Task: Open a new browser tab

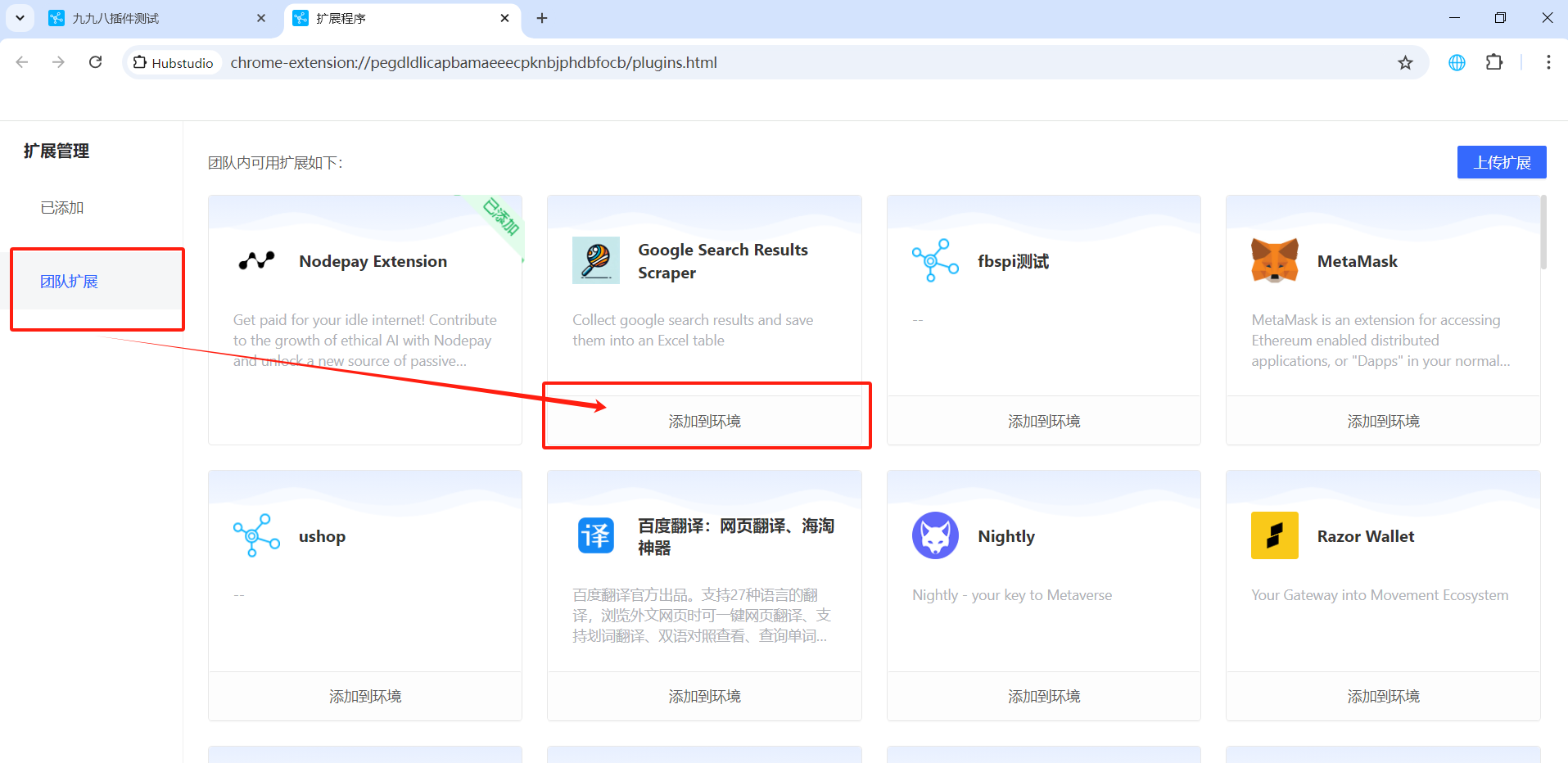Action: [542, 18]
